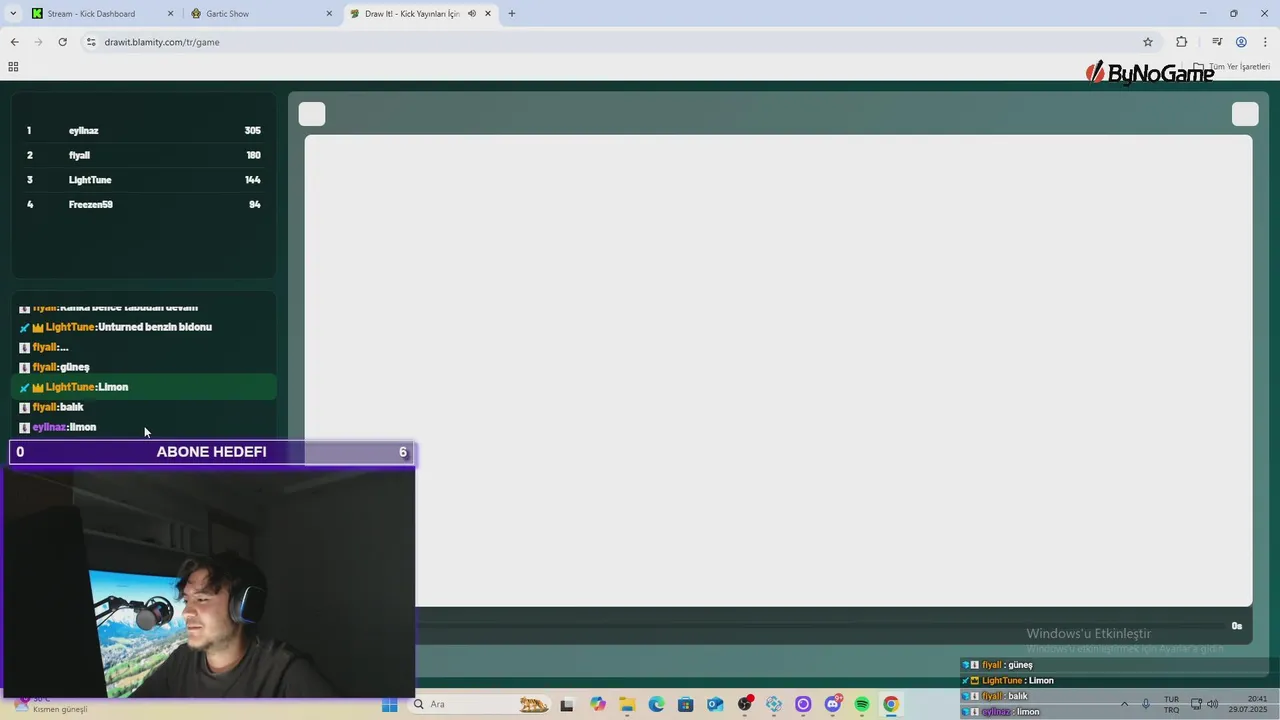
Task: Open the apps grid in bookmarks bar
Action: tap(13, 67)
